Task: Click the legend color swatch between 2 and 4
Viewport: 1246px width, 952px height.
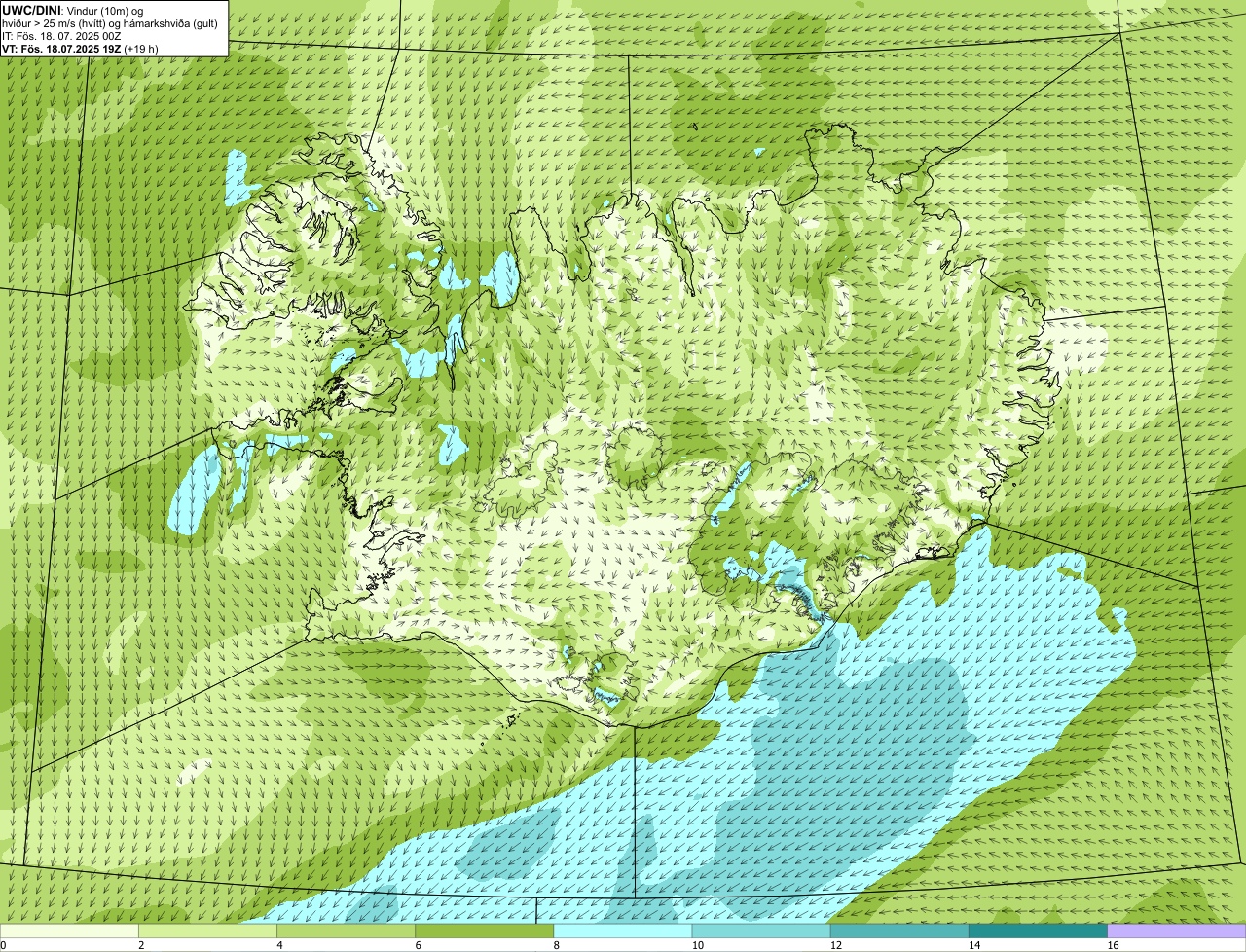Action: (x=207, y=932)
